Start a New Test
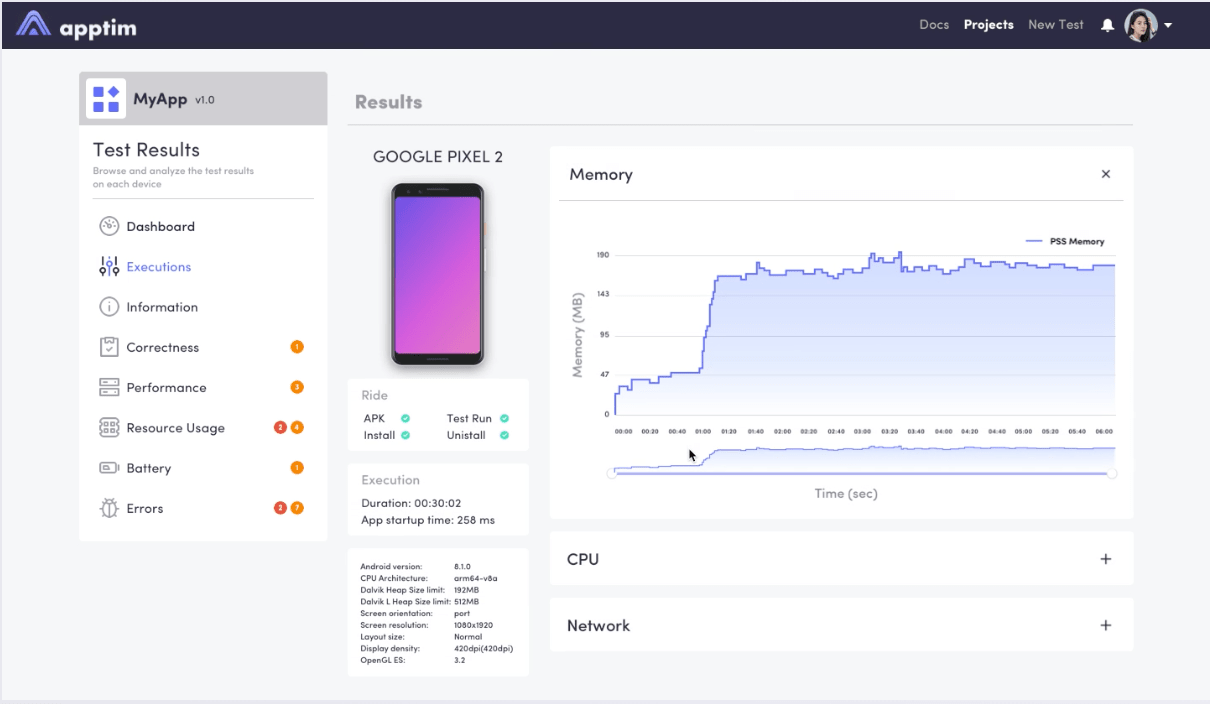The height and width of the screenshot is (704, 1210). coord(1055,24)
